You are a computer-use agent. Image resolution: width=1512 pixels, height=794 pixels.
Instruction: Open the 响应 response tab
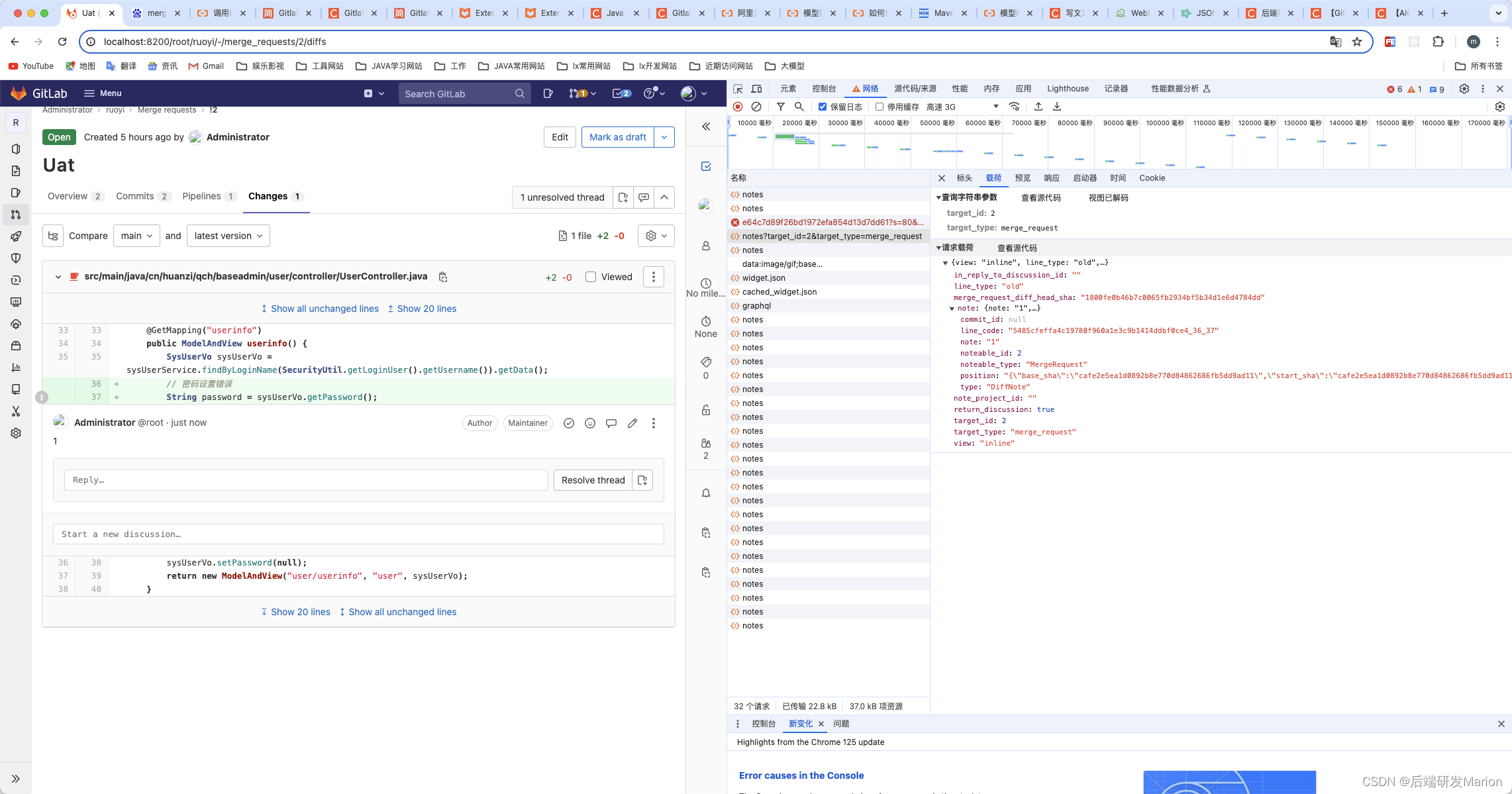[1051, 178]
